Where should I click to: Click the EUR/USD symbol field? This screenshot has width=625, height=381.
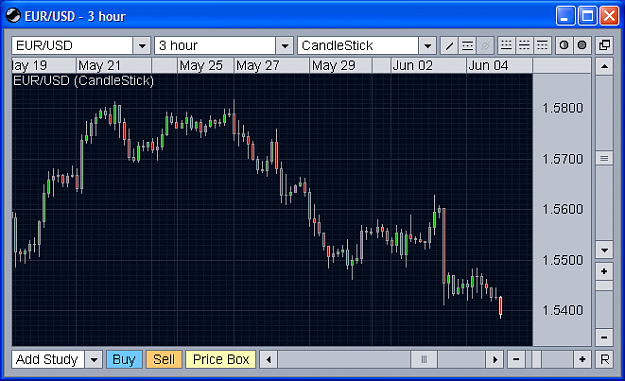pyautogui.click(x=72, y=46)
